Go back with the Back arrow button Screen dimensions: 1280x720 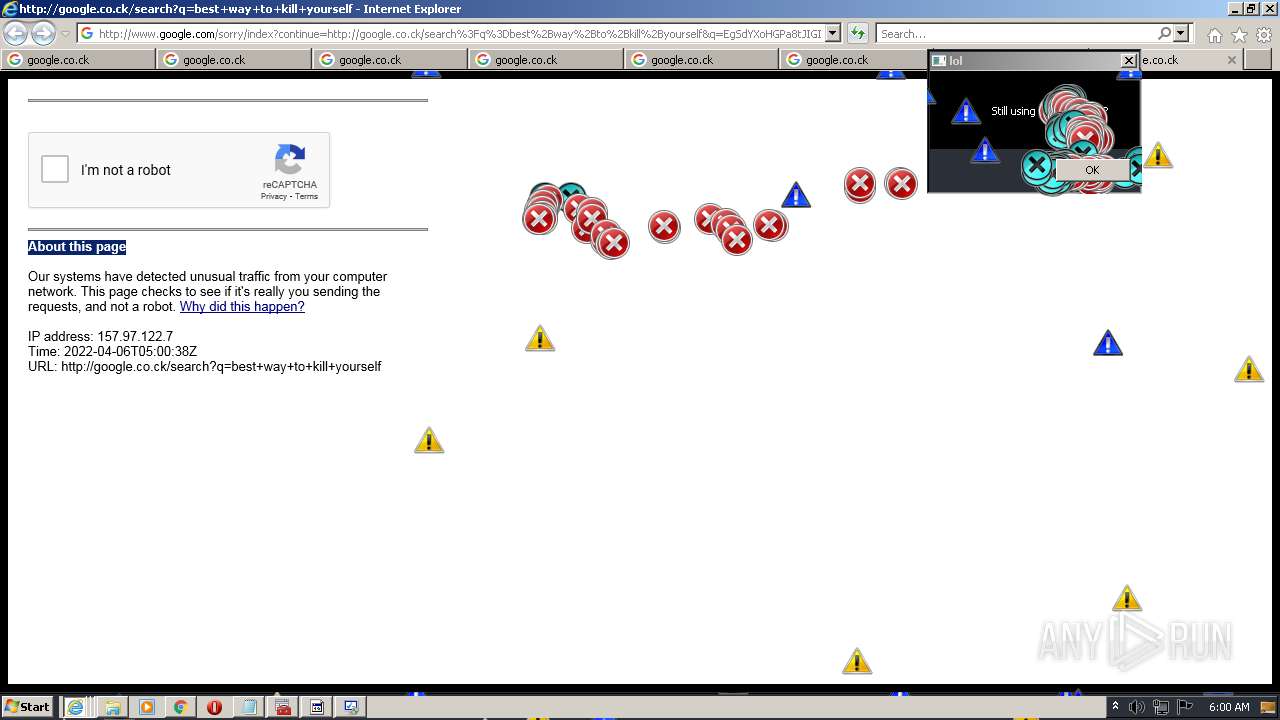pyautogui.click(x=15, y=34)
